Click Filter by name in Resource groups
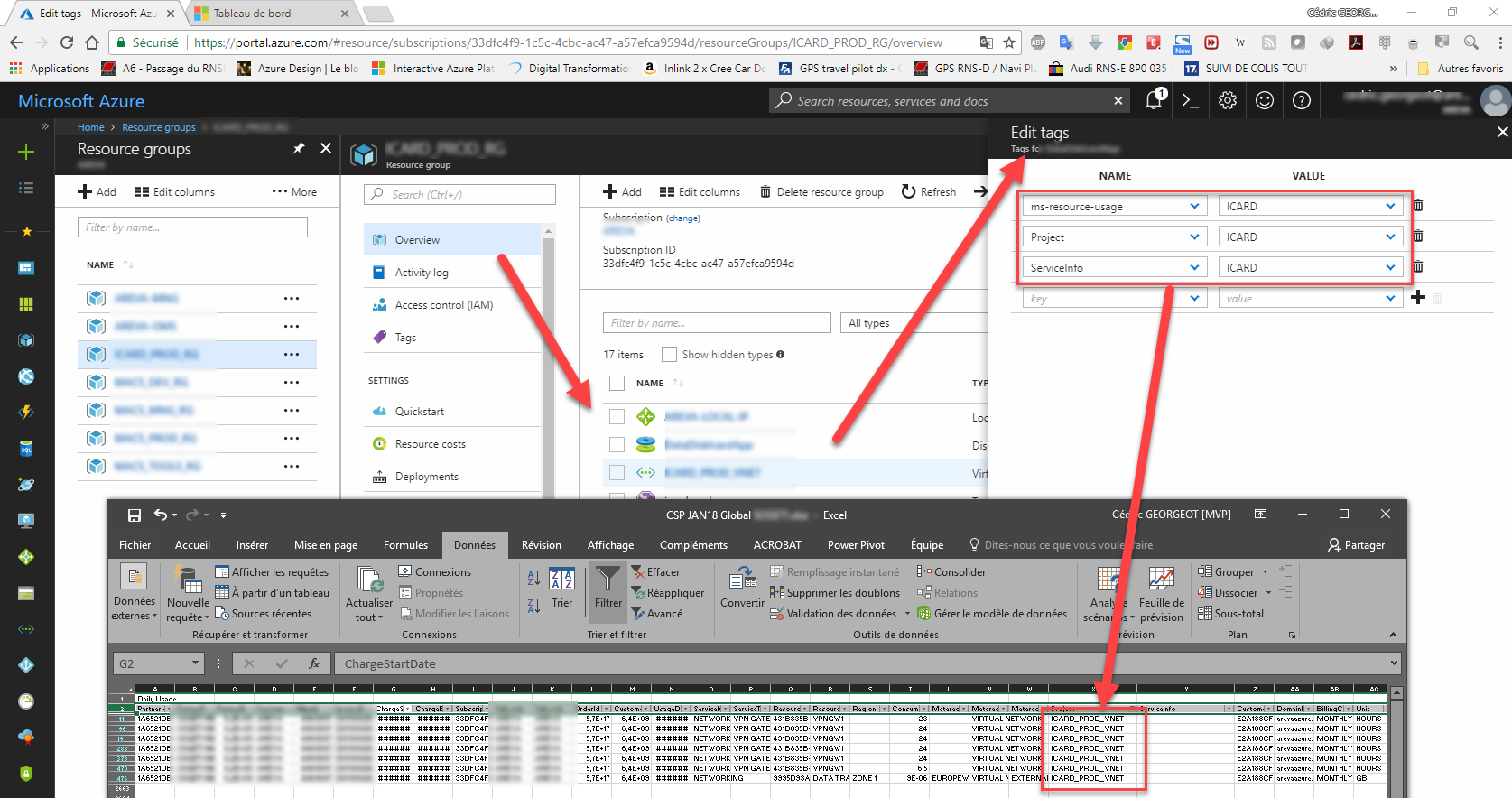Viewport: 1512px width, 798px height. [192, 227]
